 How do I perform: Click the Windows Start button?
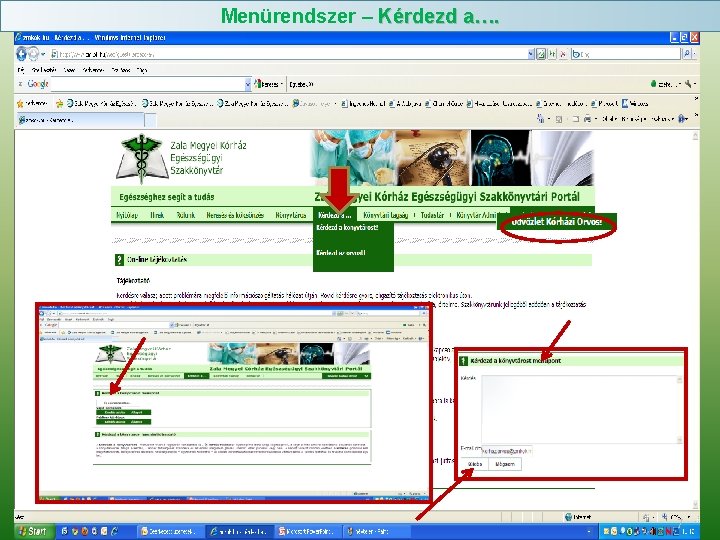coord(33,531)
